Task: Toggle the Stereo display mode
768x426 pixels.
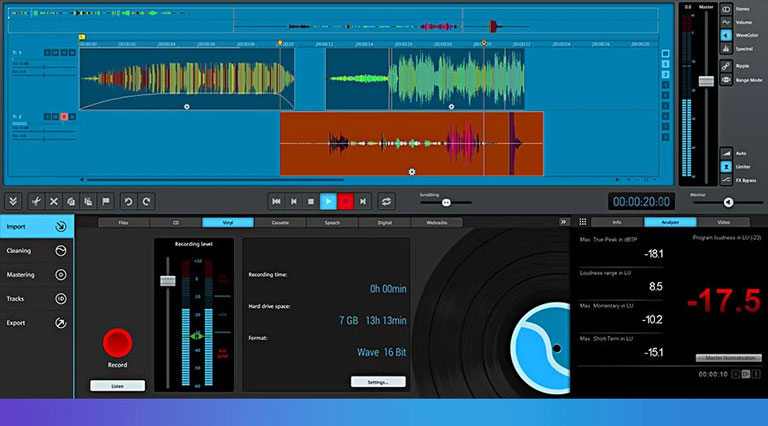Action: [x=726, y=9]
